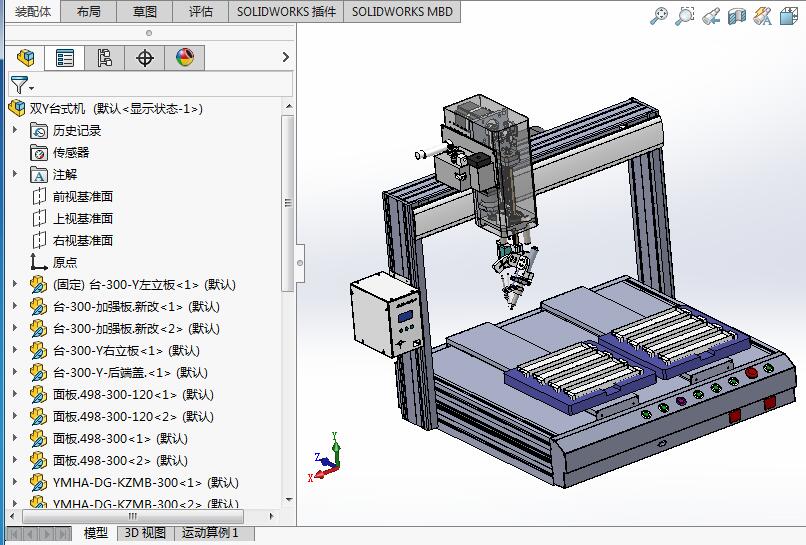Click the part icon of 面板.498-300<1>
This screenshot has height=545, width=806.
[39, 439]
